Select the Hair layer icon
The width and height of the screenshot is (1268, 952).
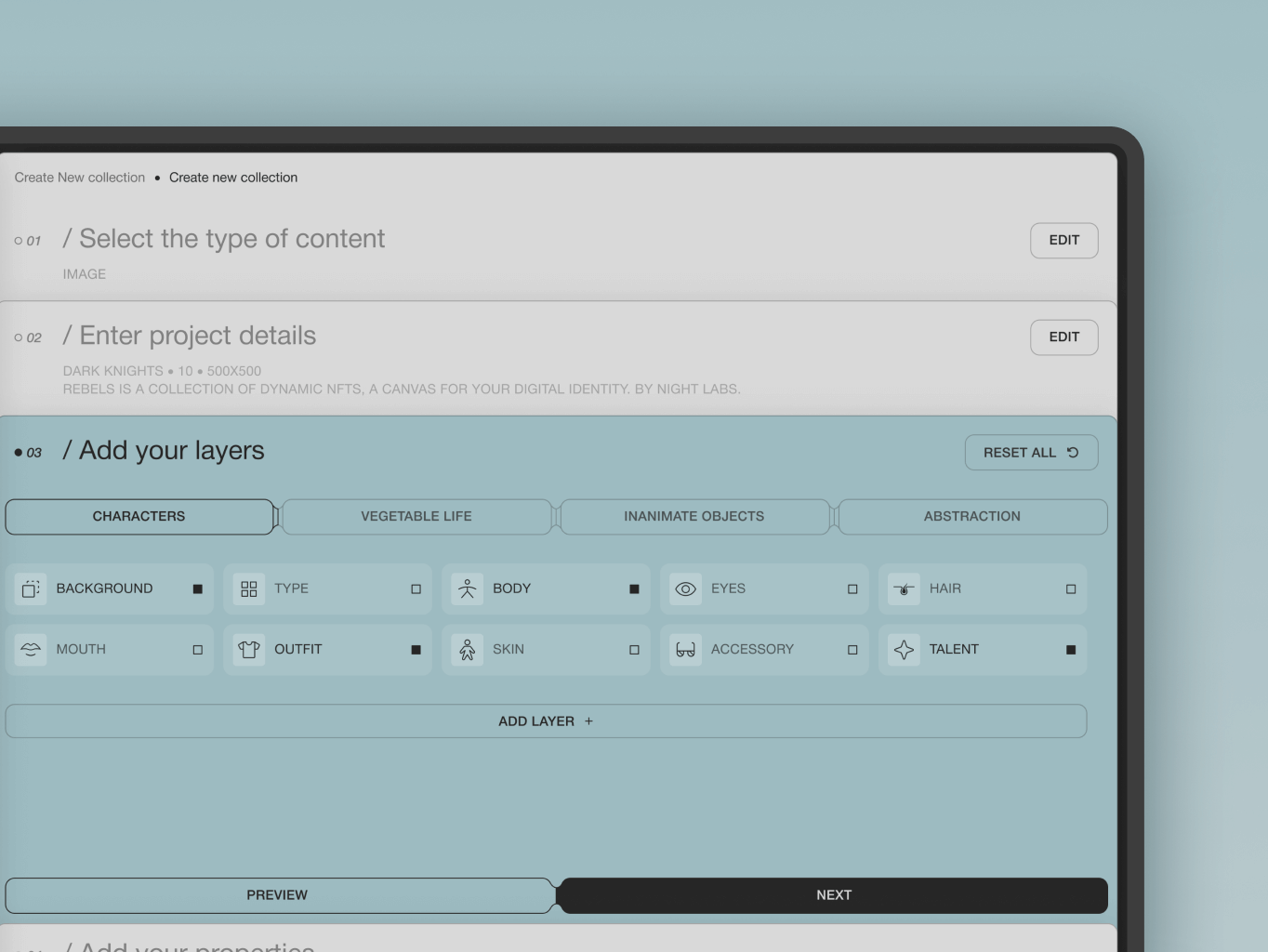coord(903,588)
